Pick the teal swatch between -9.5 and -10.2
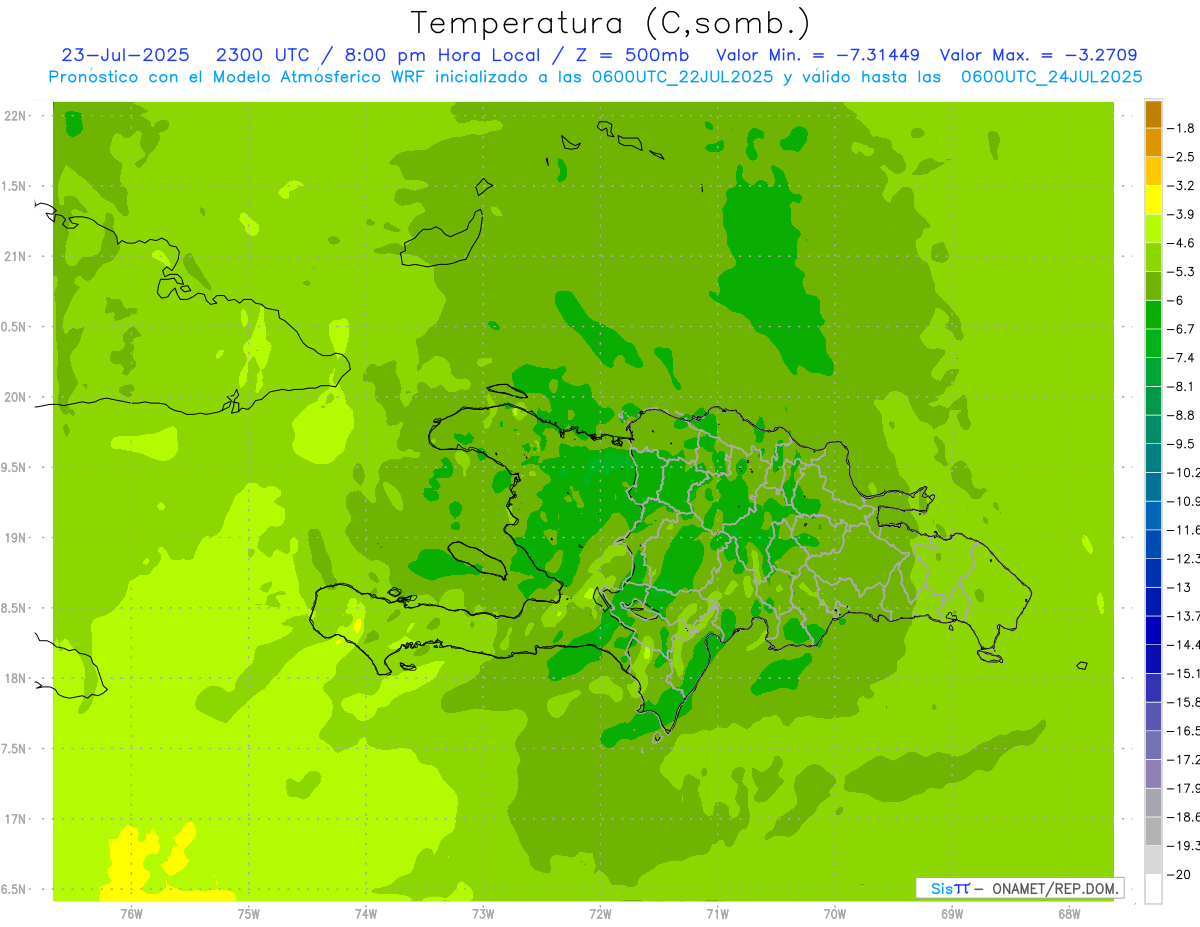This screenshot has width=1200, height=927. (1153, 459)
